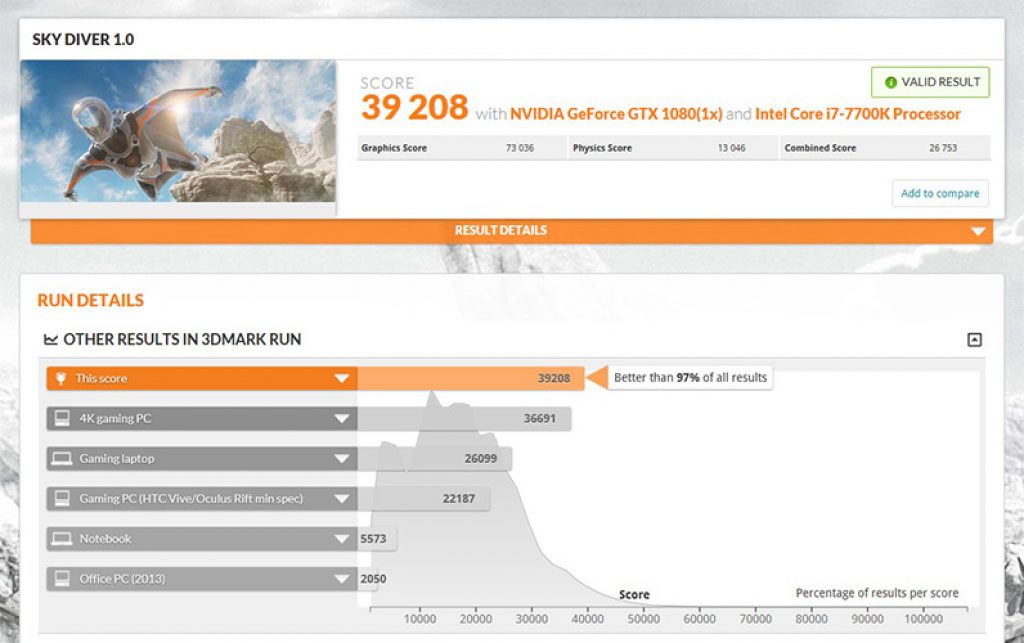Click the Graphics Score value 73 036
Image resolution: width=1024 pixels, height=643 pixels.
tap(519, 148)
